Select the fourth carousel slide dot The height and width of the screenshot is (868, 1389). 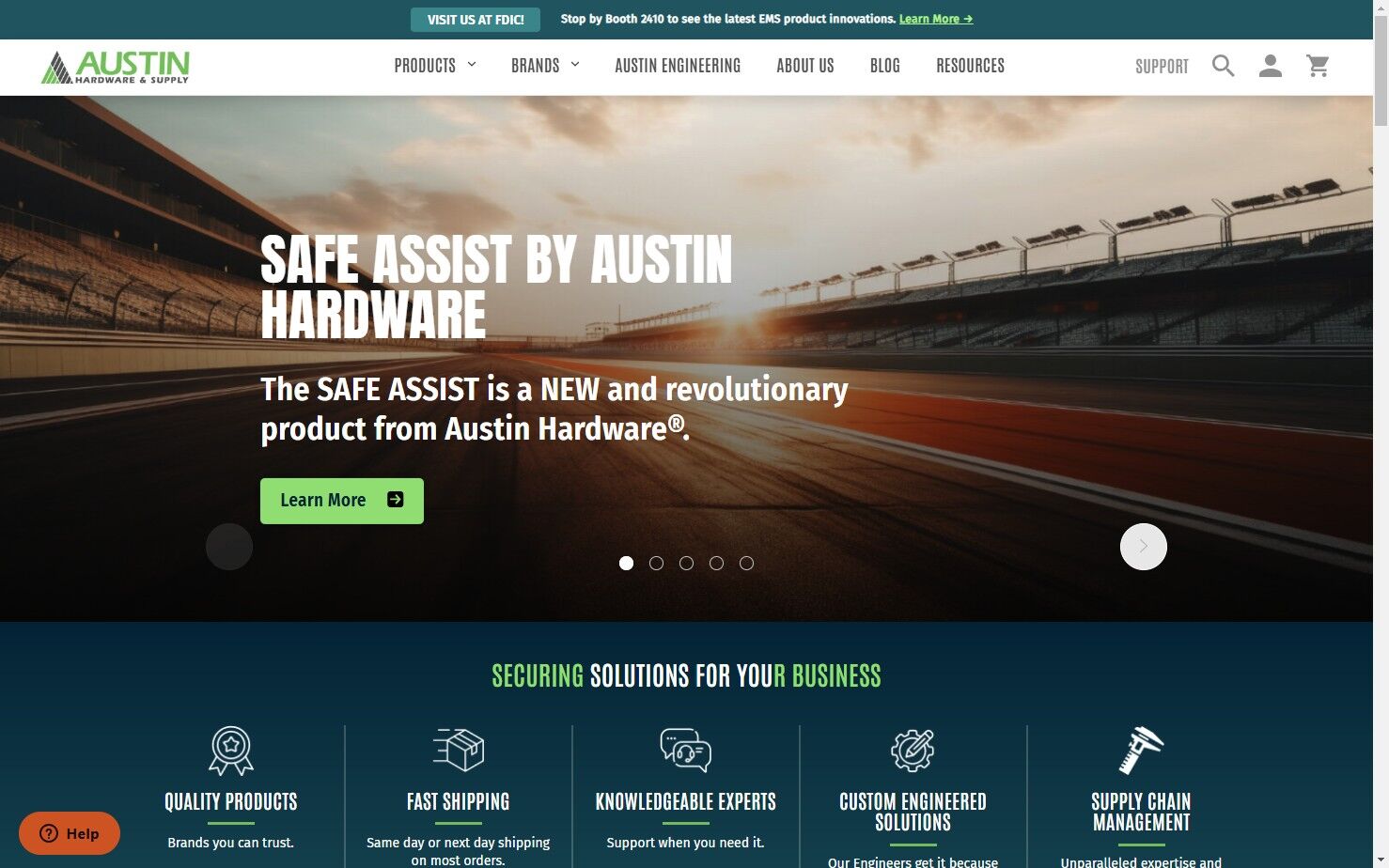point(717,564)
